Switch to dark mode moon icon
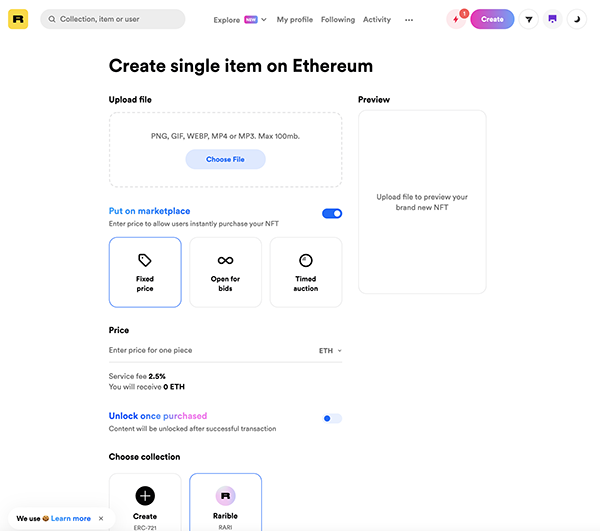This screenshot has width=600, height=531. click(577, 19)
